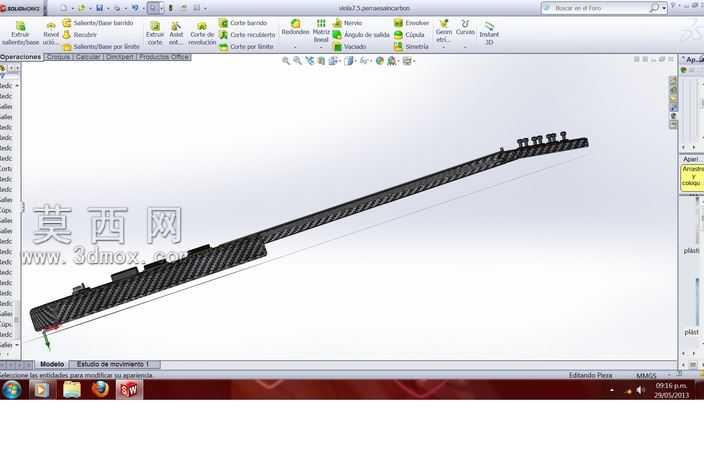This screenshot has width=704, height=469.
Task: Click the Curvas tool
Action: coord(465,28)
